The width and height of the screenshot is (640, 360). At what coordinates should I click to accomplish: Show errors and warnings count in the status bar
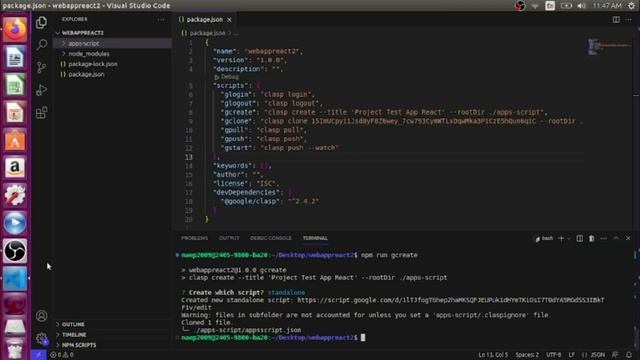tap(62, 355)
